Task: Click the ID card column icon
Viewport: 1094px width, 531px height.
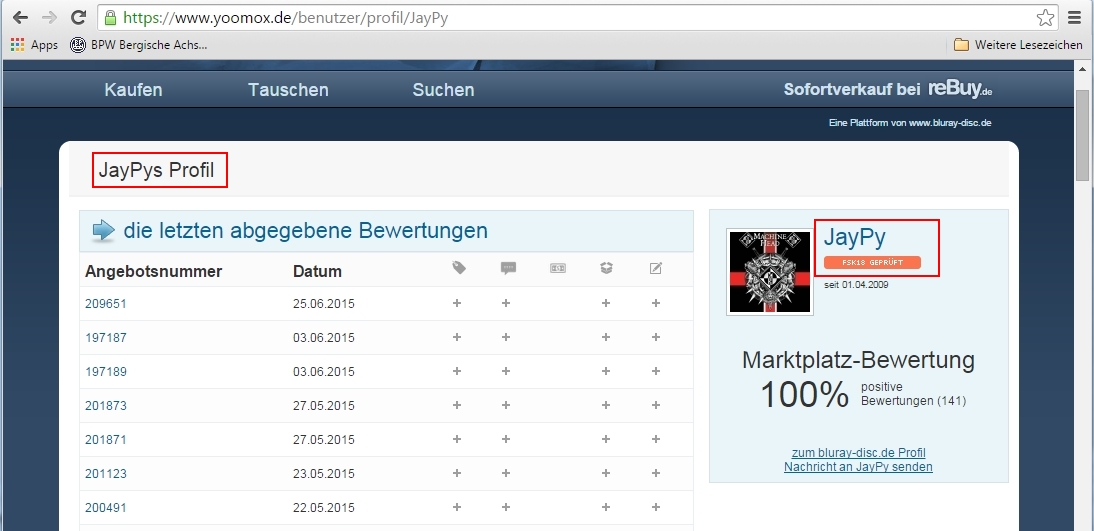Action: click(557, 268)
